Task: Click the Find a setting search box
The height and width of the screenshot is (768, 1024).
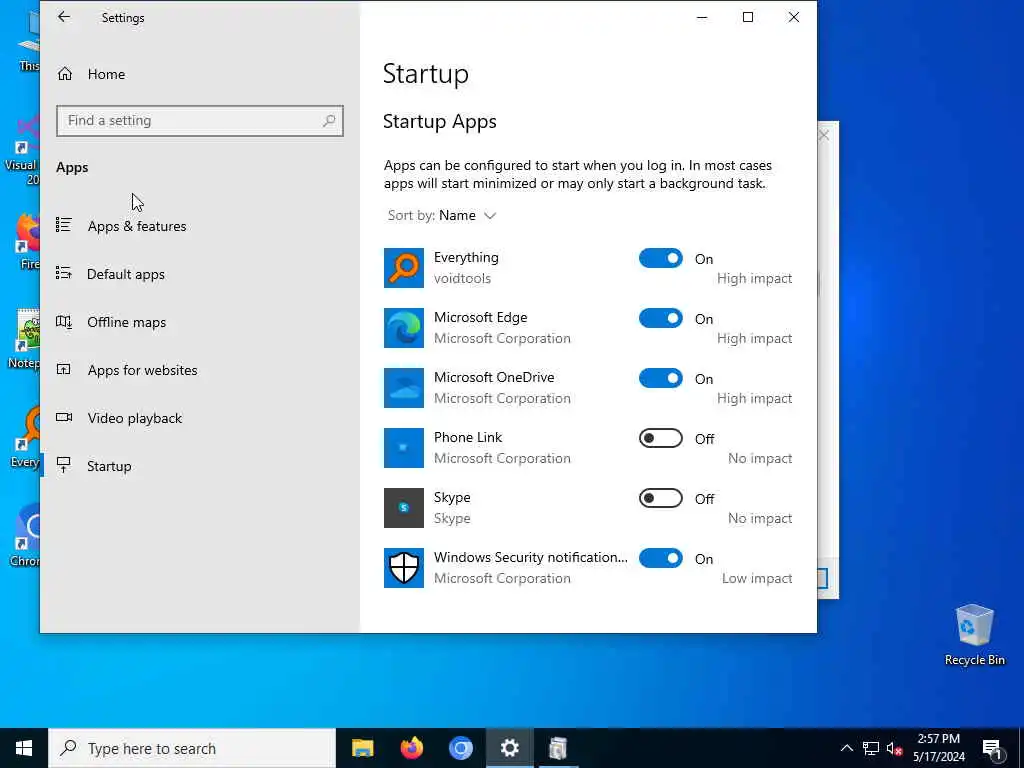Action: click(200, 121)
